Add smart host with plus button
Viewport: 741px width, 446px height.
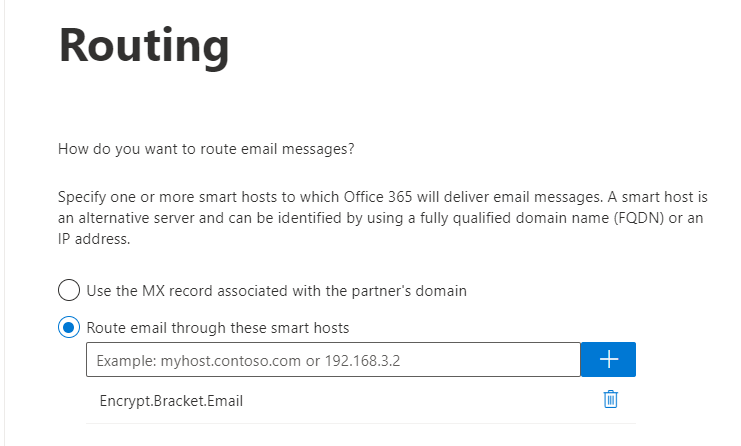pos(608,360)
